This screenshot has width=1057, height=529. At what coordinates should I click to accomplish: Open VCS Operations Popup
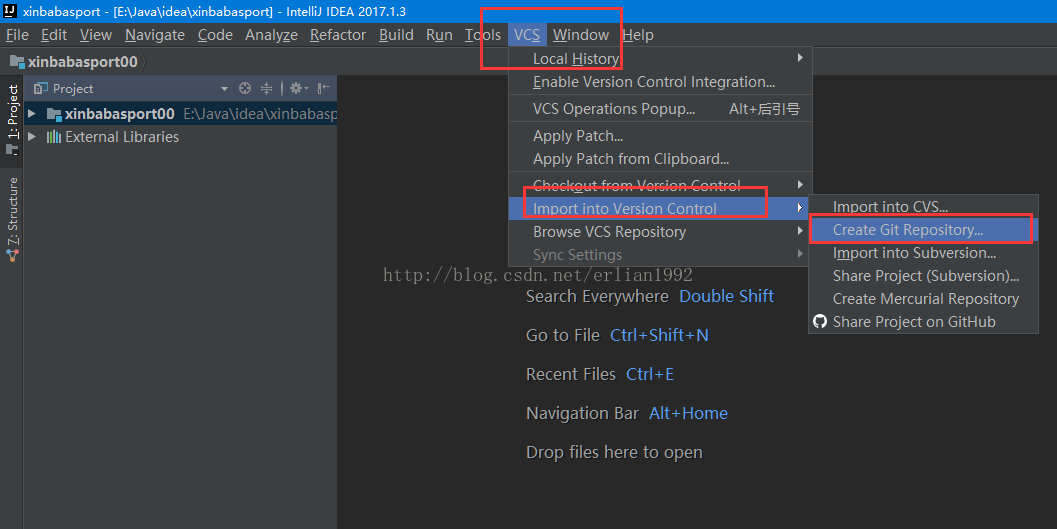tap(660, 109)
